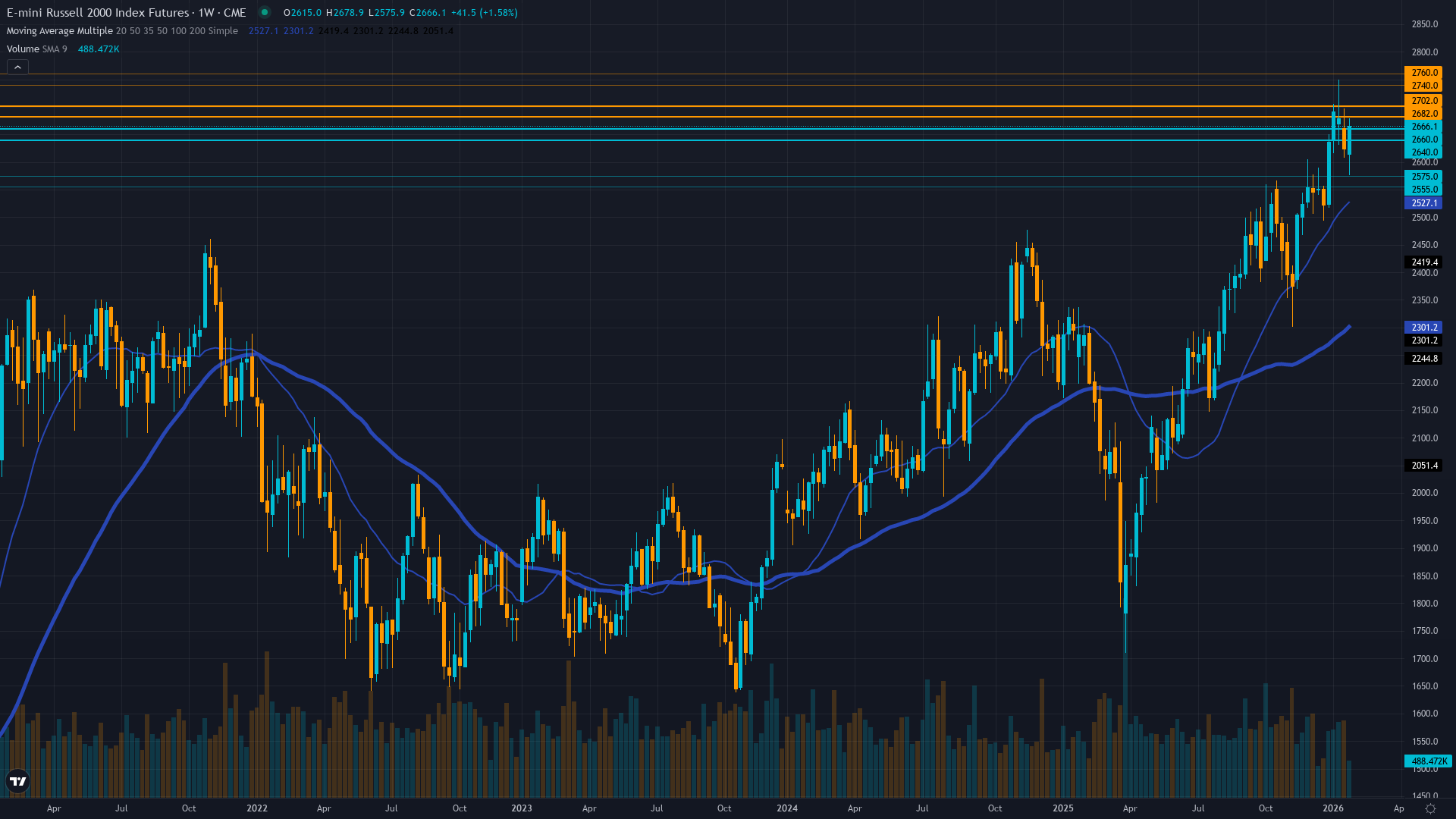Click the 2850.0 tick on price axis

pyautogui.click(x=1424, y=24)
